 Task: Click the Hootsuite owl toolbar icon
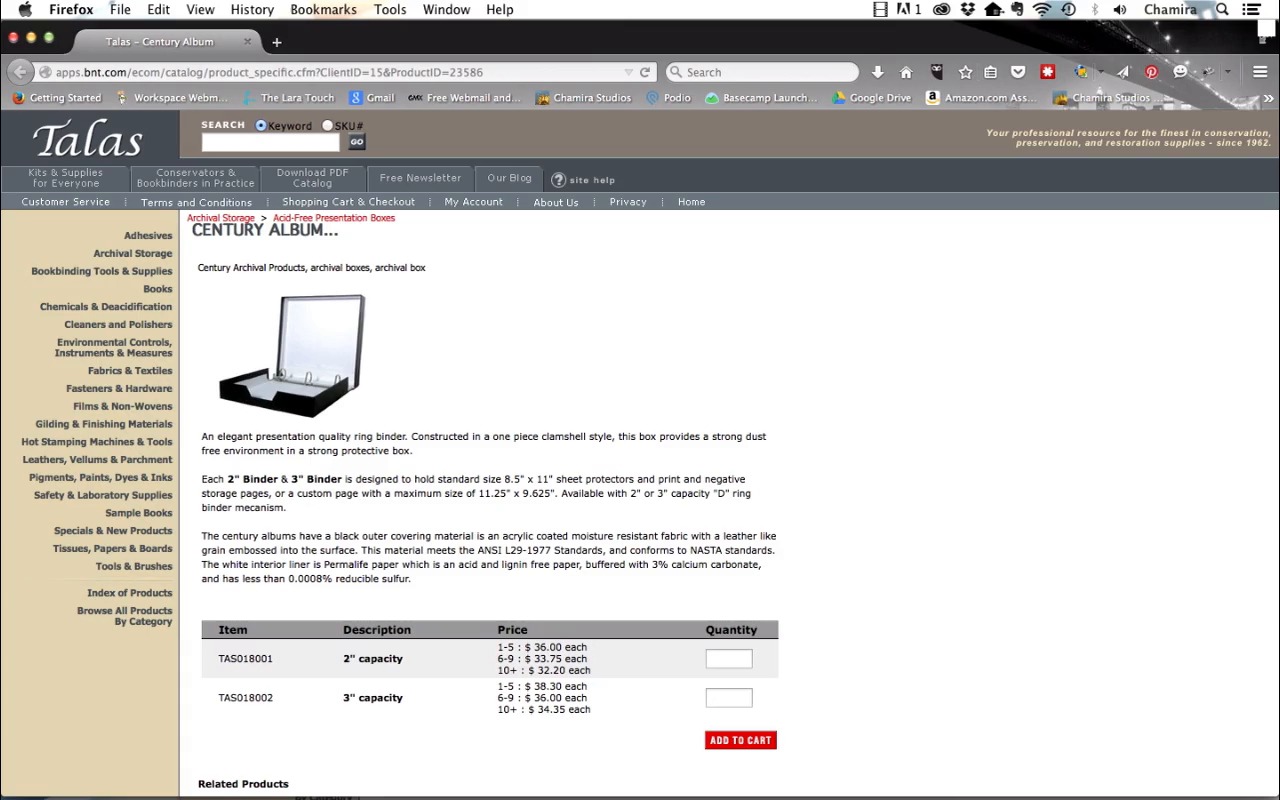coord(936,72)
